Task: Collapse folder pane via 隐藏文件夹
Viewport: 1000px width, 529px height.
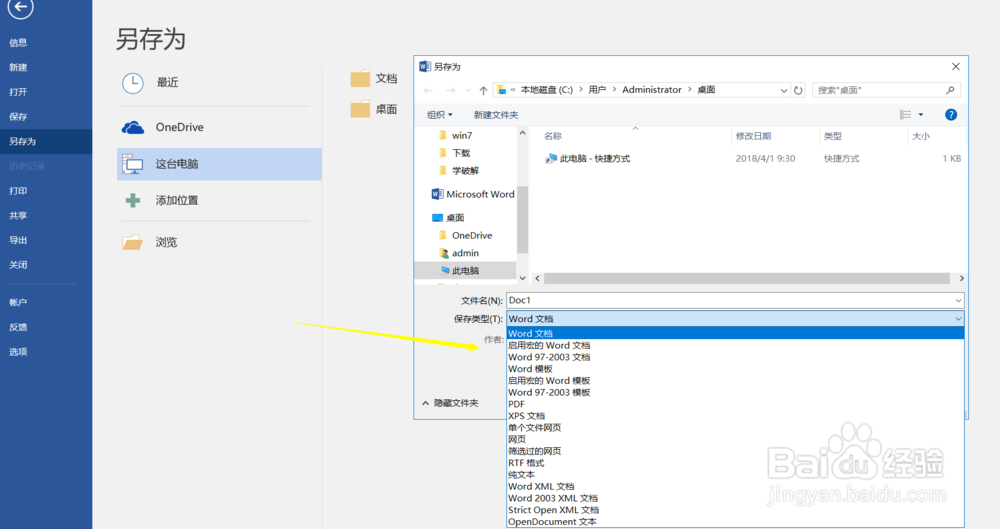Action: coord(450,403)
